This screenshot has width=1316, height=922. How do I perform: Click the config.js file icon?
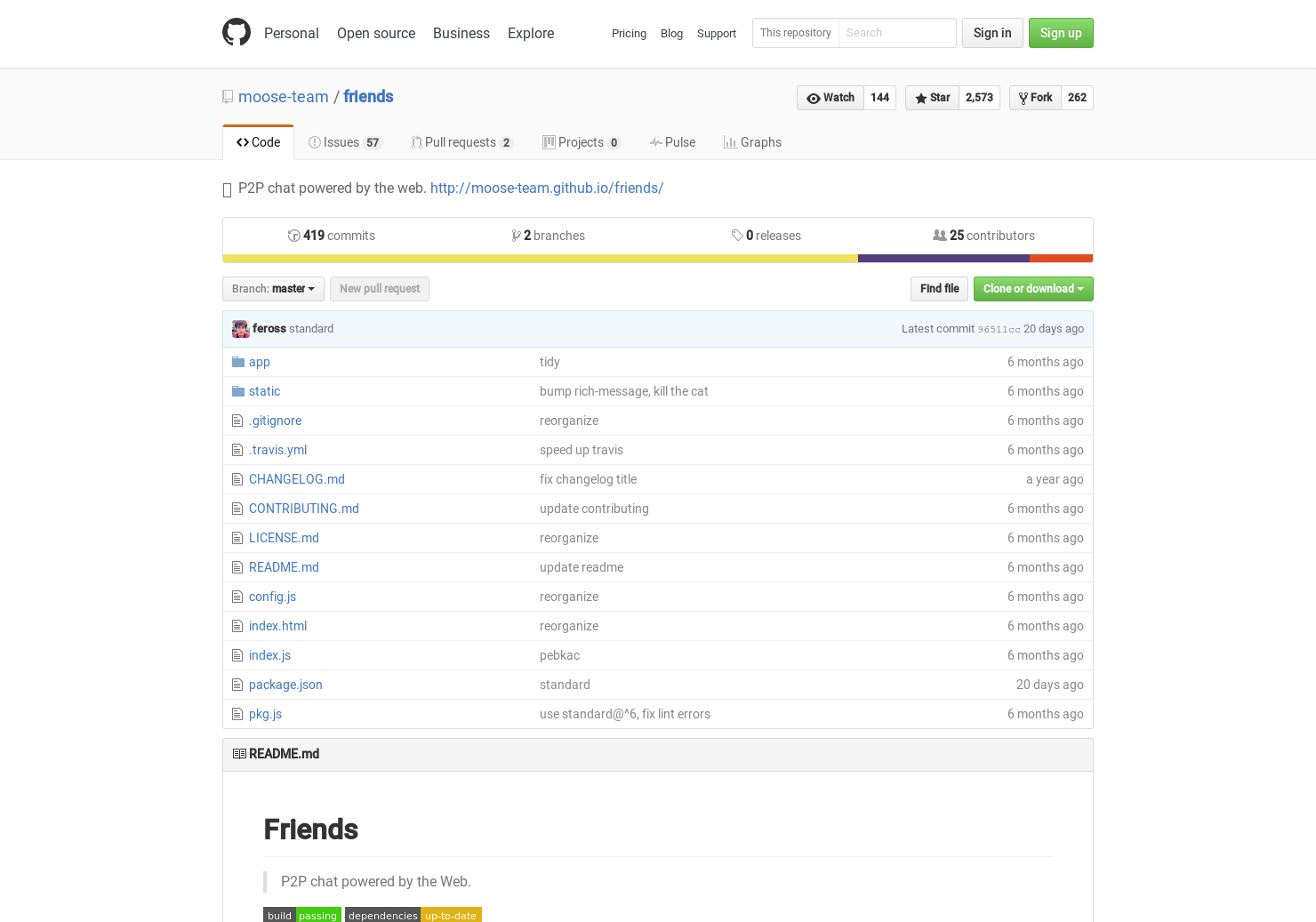(x=237, y=597)
